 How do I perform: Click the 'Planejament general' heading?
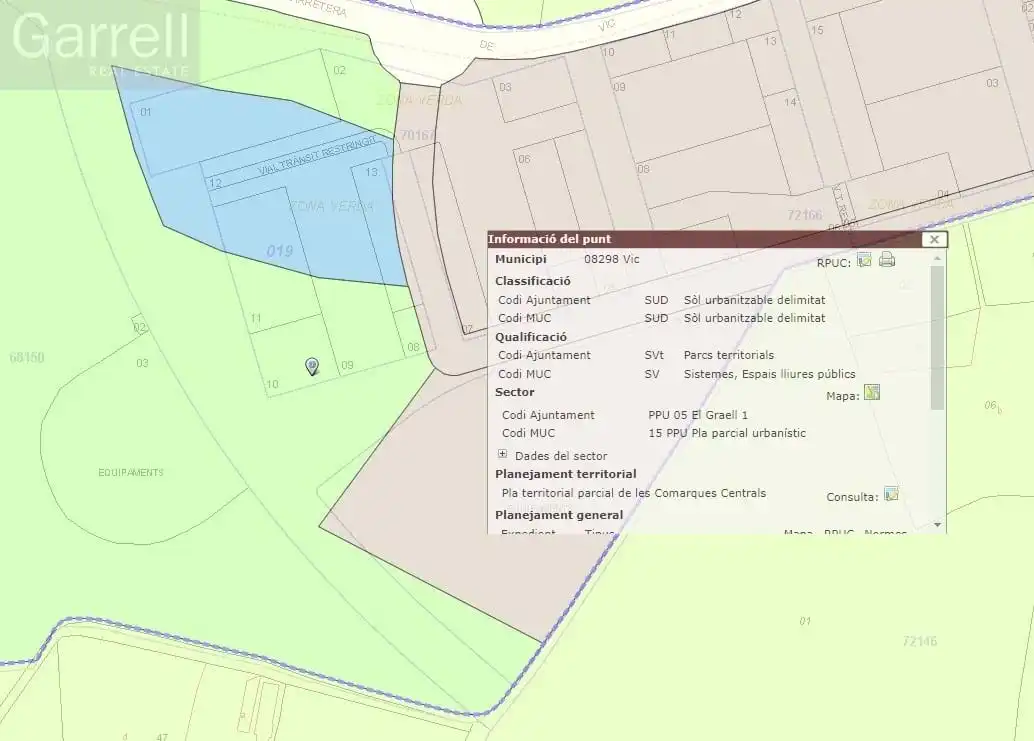pos(559,516)
